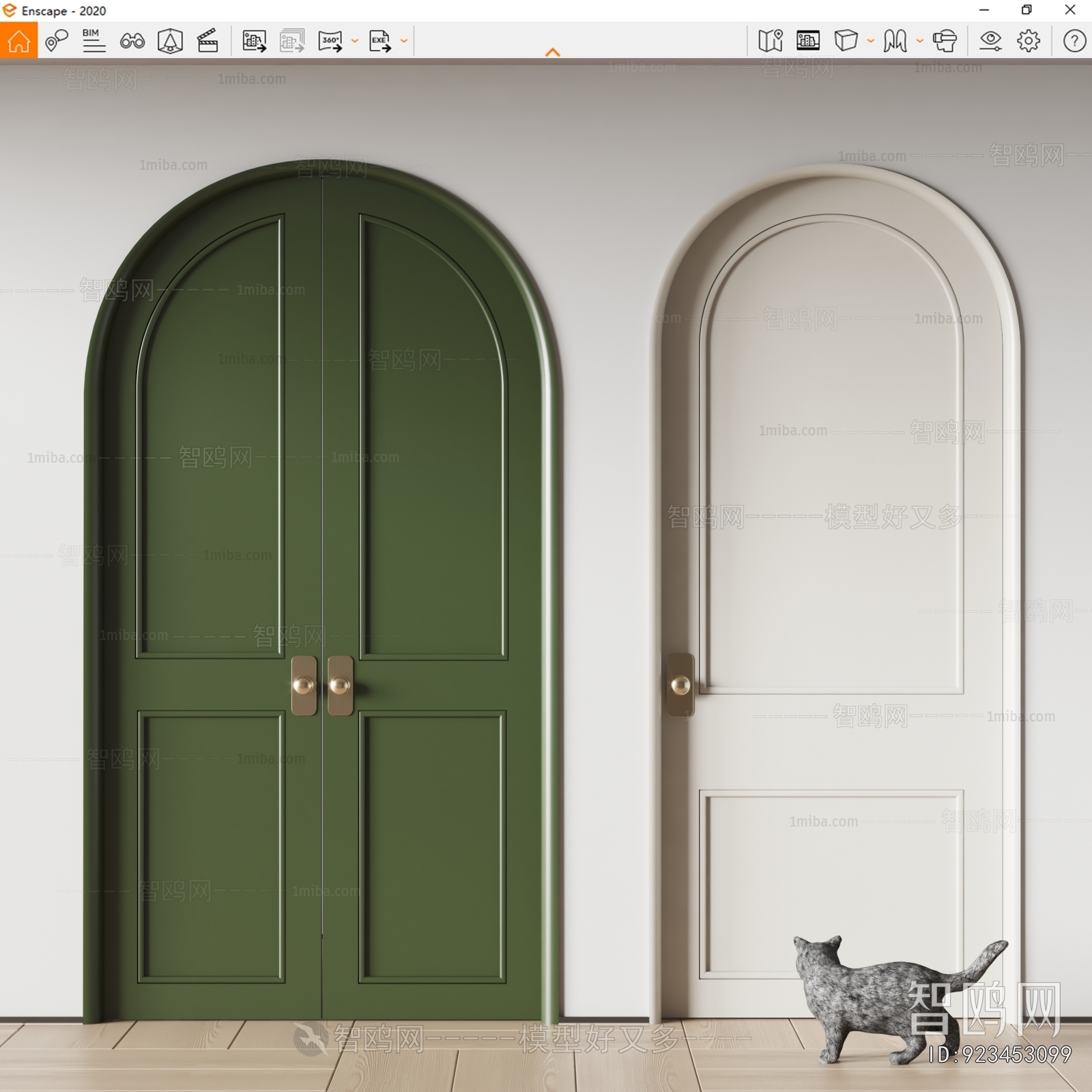Image resolution: width=1092 pixels, height=1092 pixels.
Task: Restore down the Enscape window
Action: 1026,10
